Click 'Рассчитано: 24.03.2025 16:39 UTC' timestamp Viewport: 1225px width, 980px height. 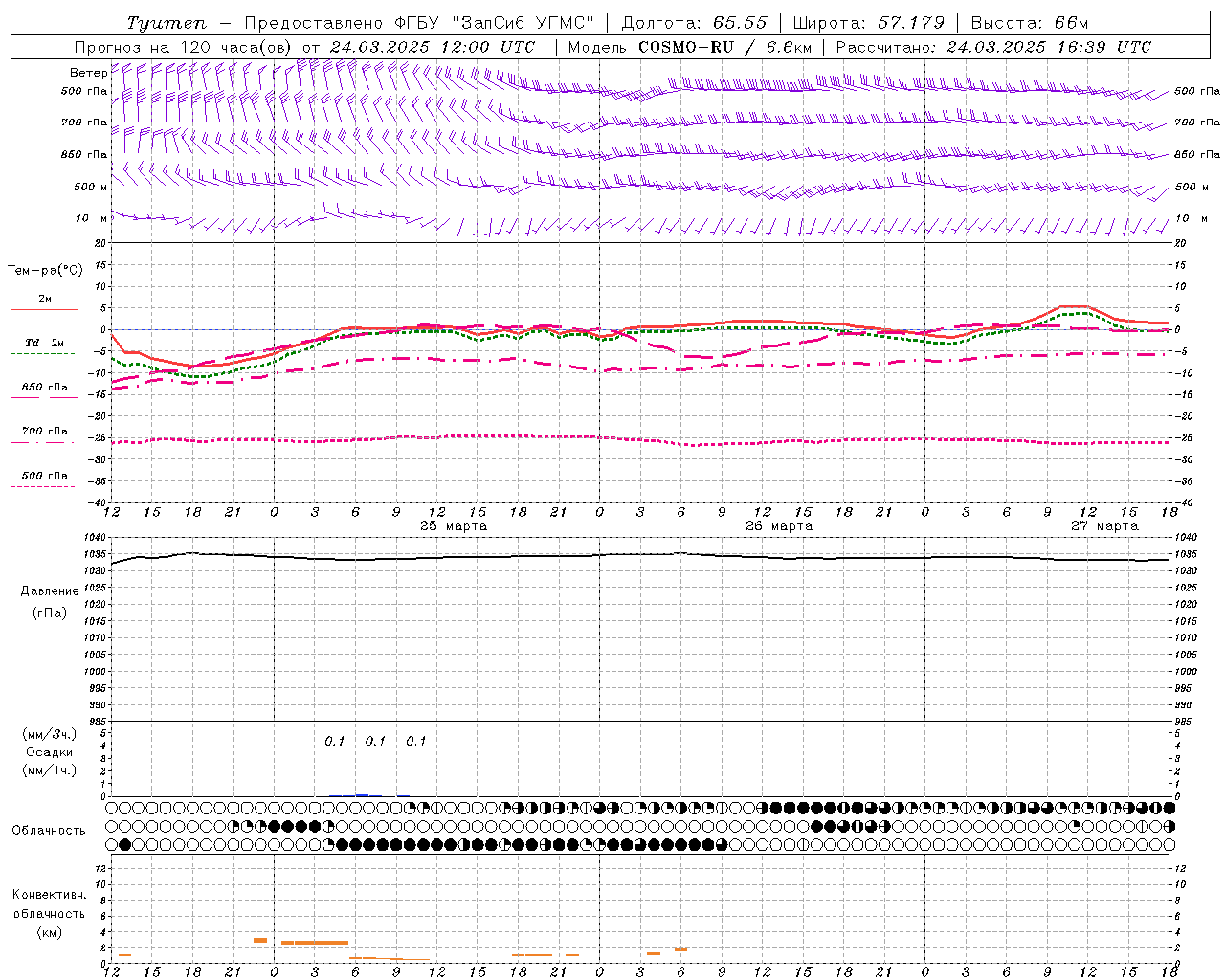(x=993, y=47)
